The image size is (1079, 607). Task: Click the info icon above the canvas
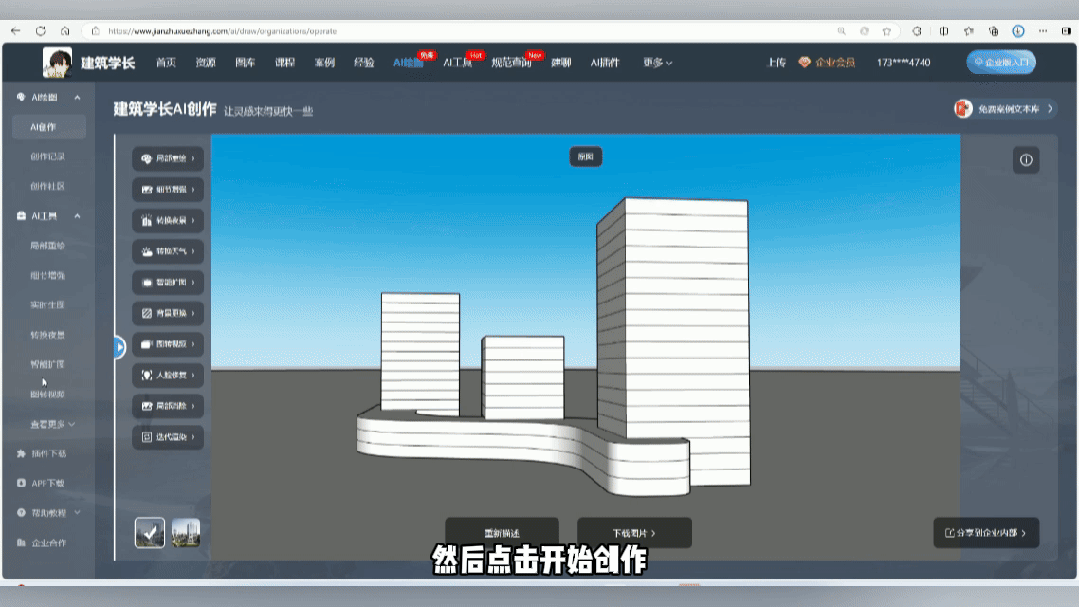pyautogui.click(x=1025, y=160)
